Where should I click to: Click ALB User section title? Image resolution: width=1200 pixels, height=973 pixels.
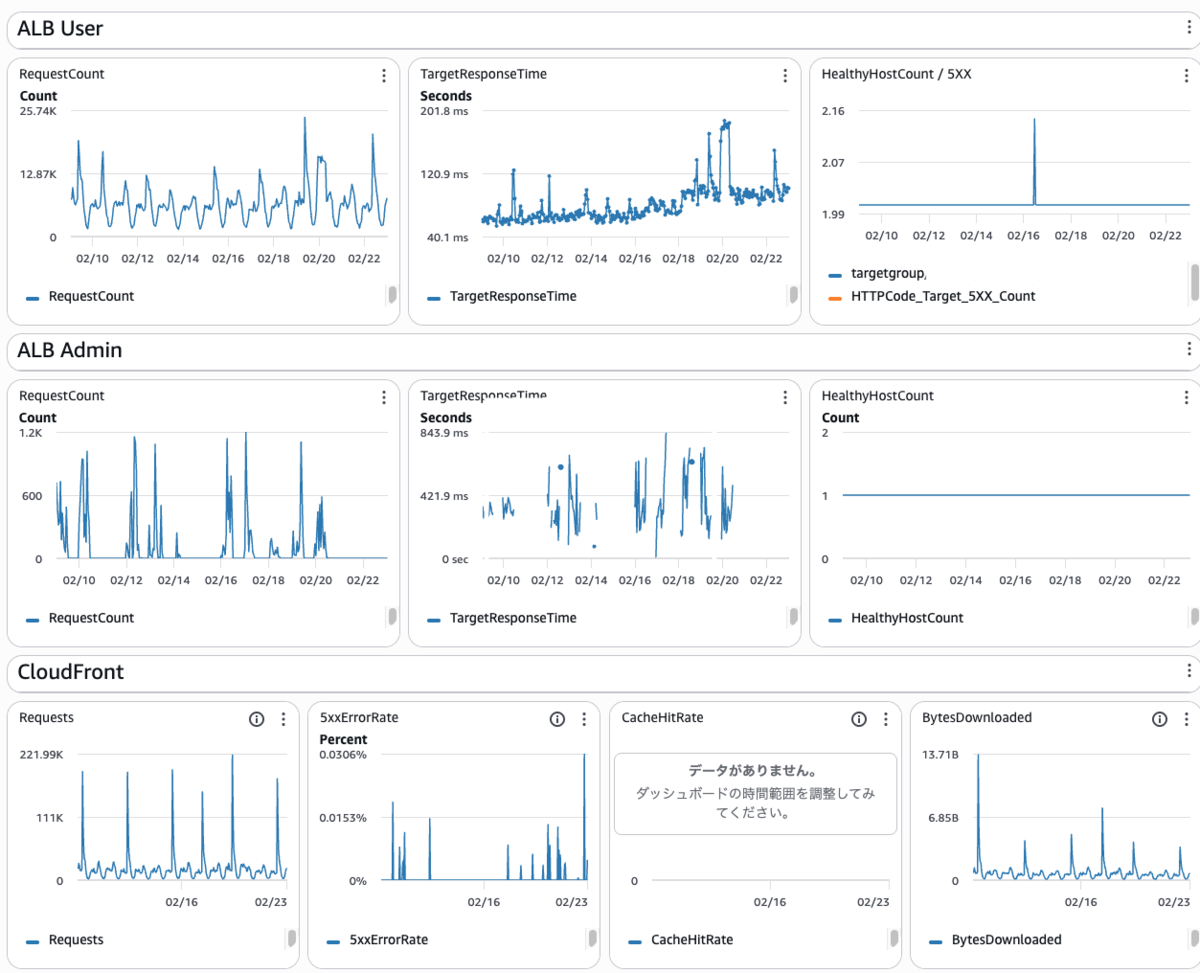60,29
